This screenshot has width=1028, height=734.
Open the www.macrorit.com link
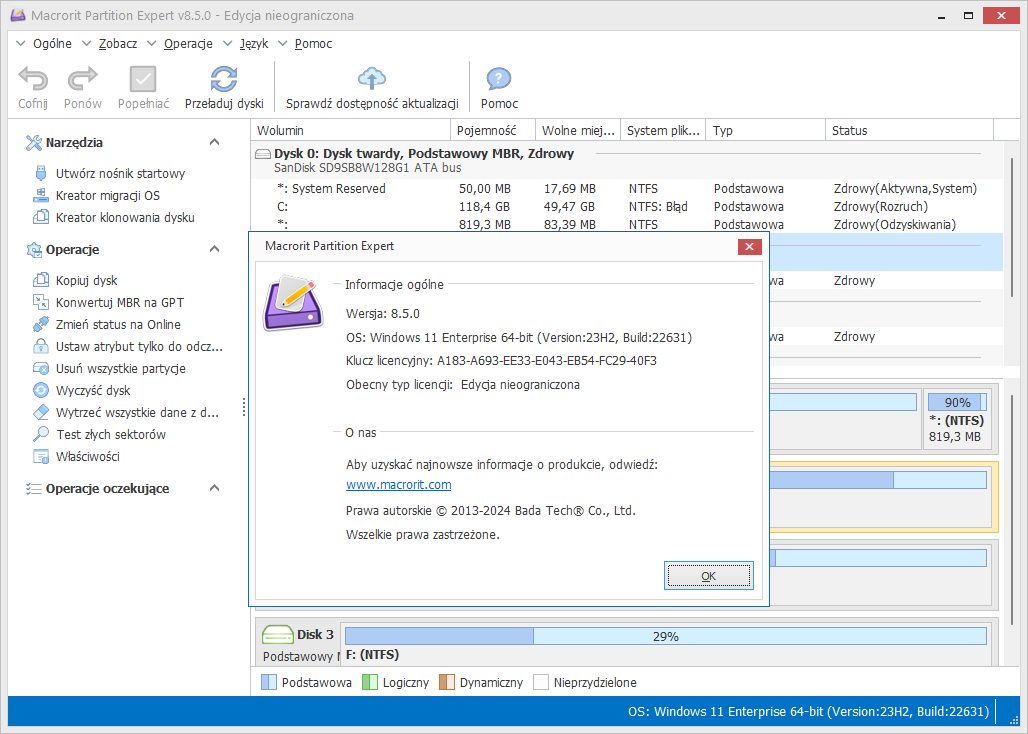(399, 485)
